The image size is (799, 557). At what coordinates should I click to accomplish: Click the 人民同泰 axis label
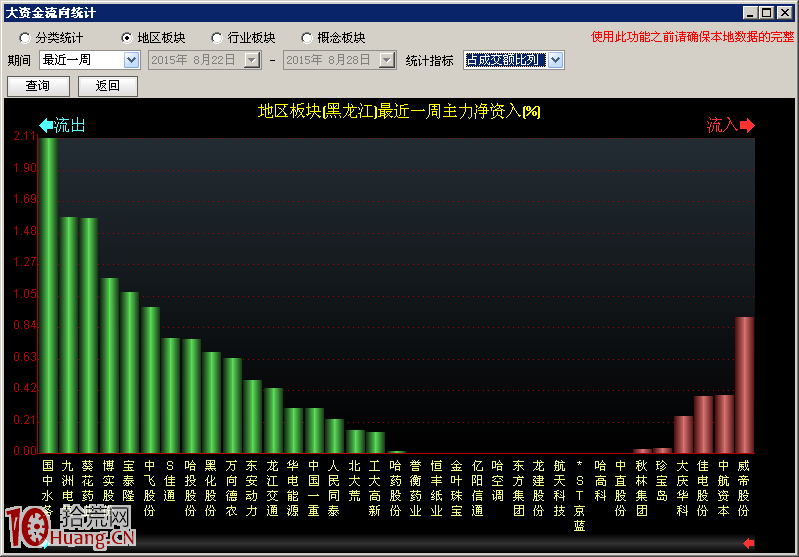pyautogui.click(x=334, y=488)
